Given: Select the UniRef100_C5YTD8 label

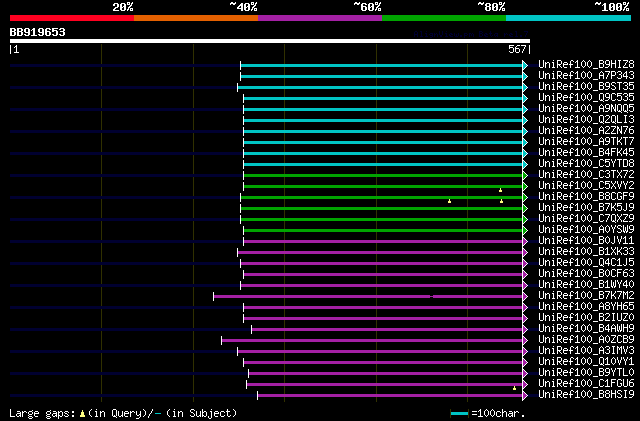Looking at the screenshot, I should [586, 164].
